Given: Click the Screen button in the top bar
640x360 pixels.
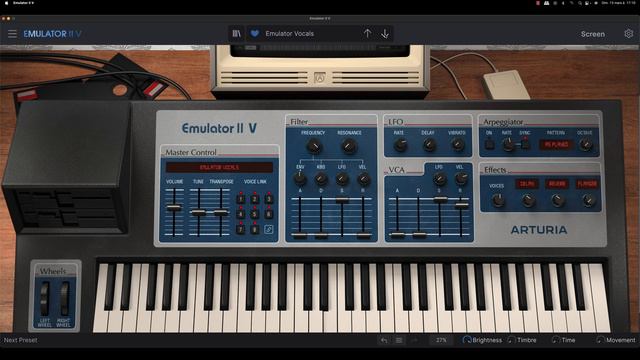Looking at the screenshot, I should pyautogui.click(x=593, y=34).
